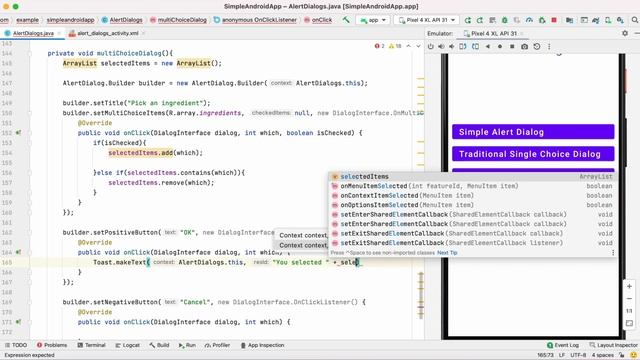Select Pixel 4 XL API 31 emulator tab

coord(493,33)
